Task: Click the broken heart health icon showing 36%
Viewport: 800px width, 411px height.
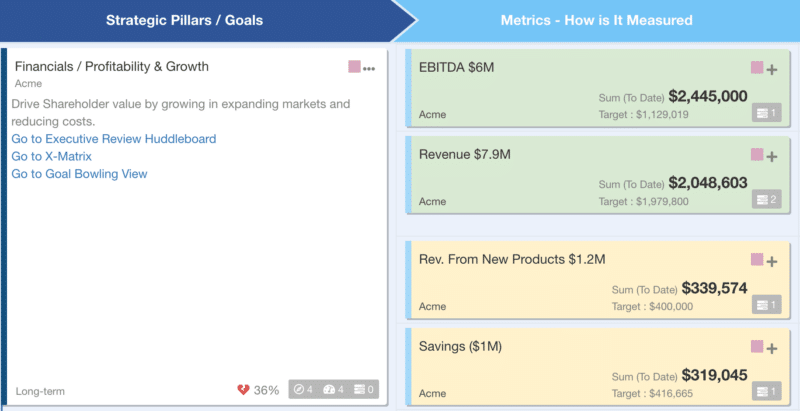Action: (243, 390)
